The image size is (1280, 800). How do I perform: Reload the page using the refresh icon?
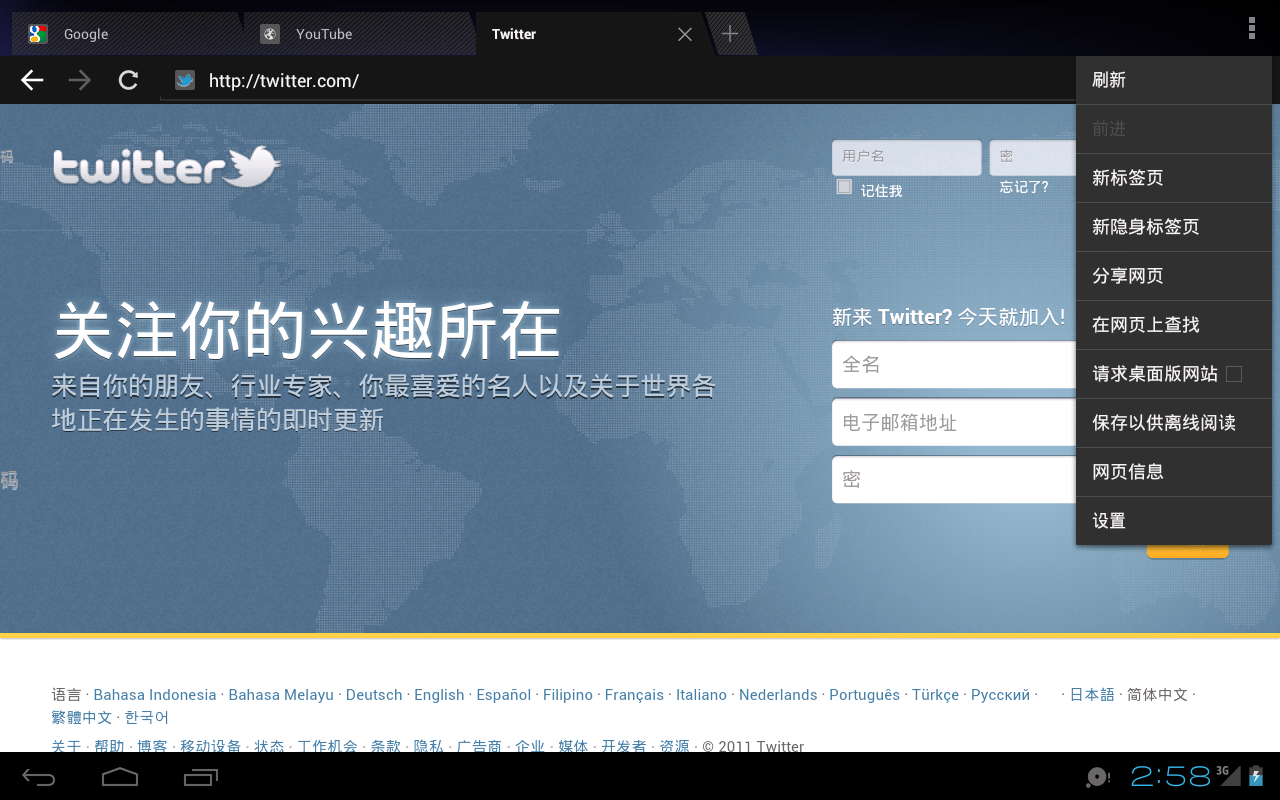(x=128, y=80)
